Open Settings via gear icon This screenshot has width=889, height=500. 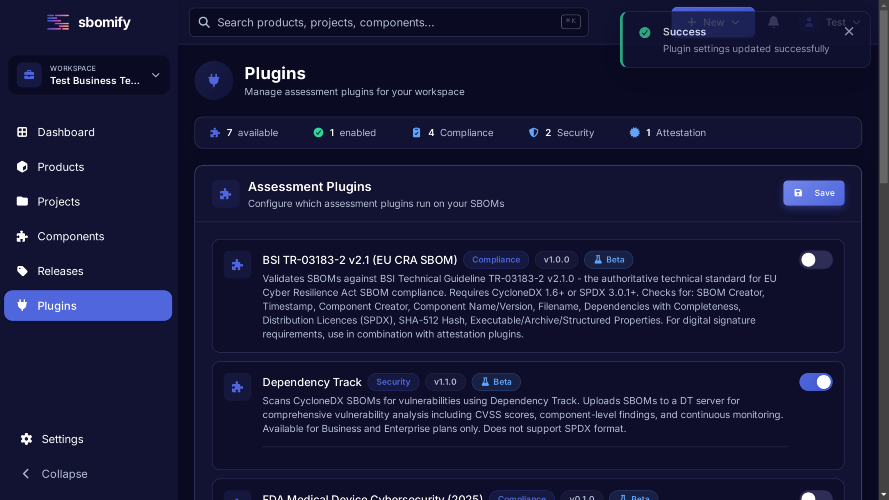26,439
